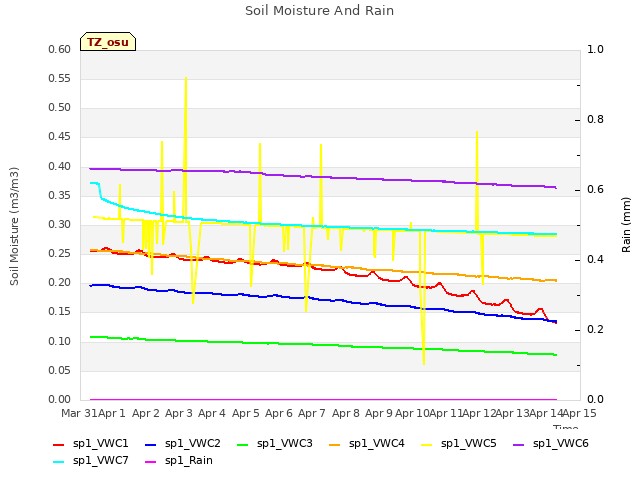The width and height of the screenshot is (640, 480).
Task: Select the sp1_VWC6 legend label
Action: pos(560,444)
